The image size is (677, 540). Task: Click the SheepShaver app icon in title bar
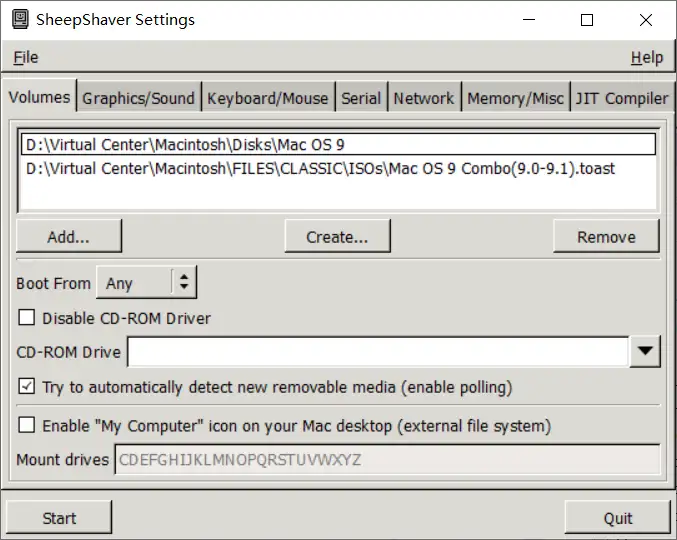tap(20, 19)
